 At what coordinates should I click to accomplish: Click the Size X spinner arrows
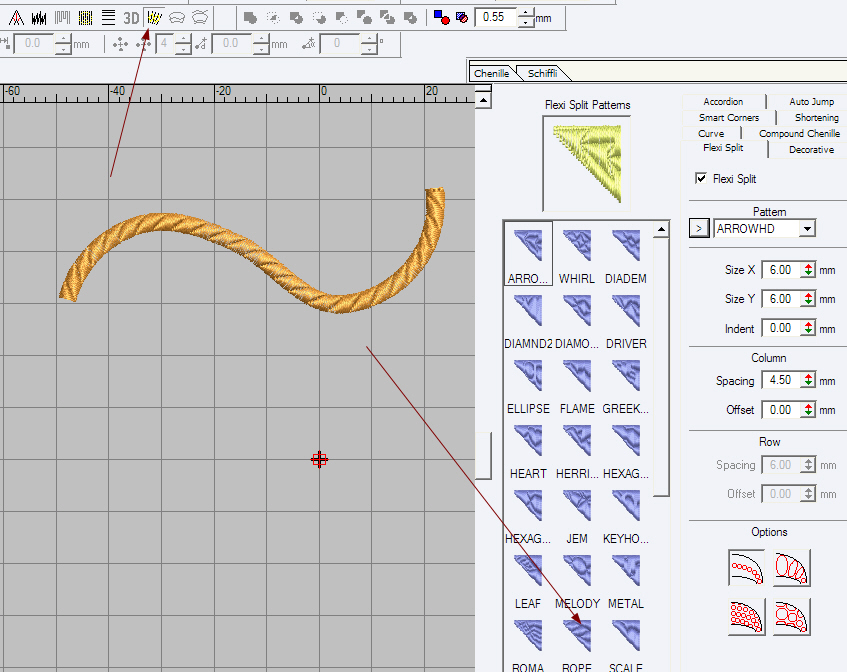click(808, 270)
